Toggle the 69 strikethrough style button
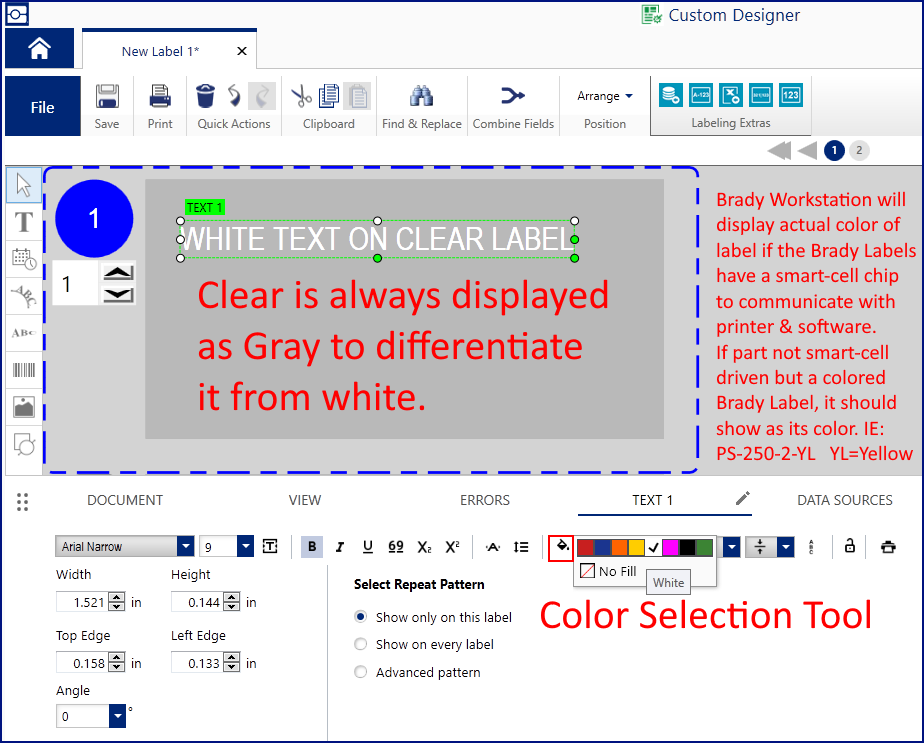The height and width of the screenshot is (743, 924). [396, 547]
